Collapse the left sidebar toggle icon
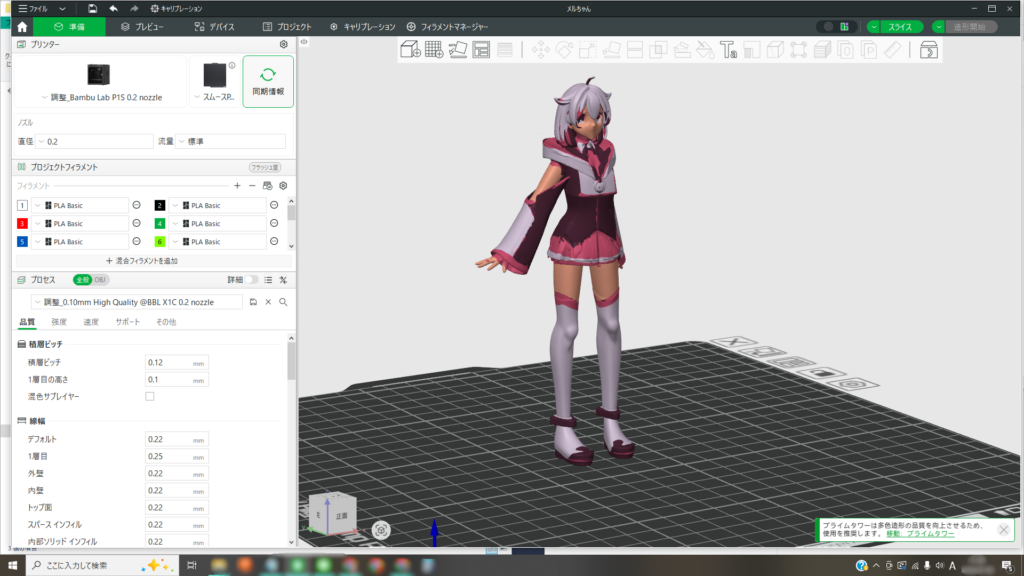 (x=304, y=42)
